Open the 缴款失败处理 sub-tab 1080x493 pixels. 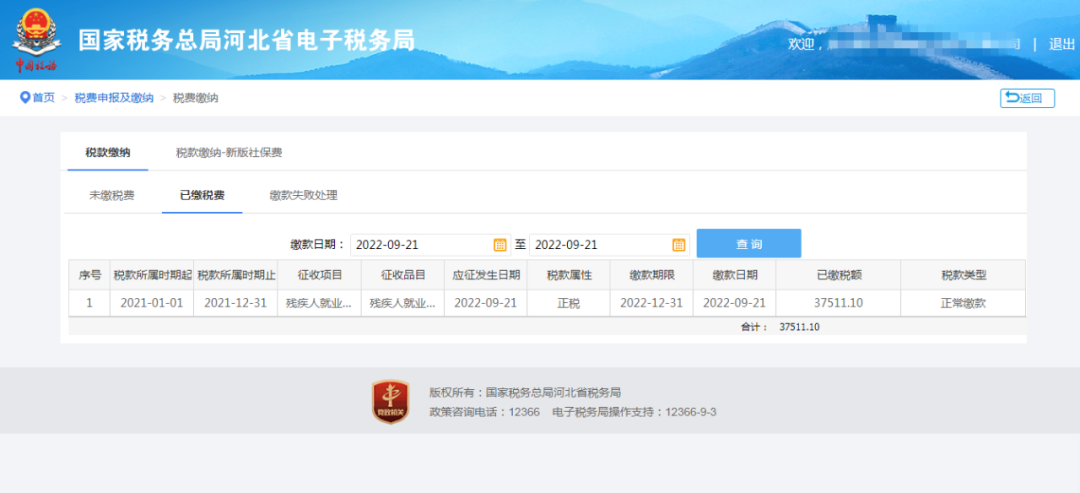[303, 195]
